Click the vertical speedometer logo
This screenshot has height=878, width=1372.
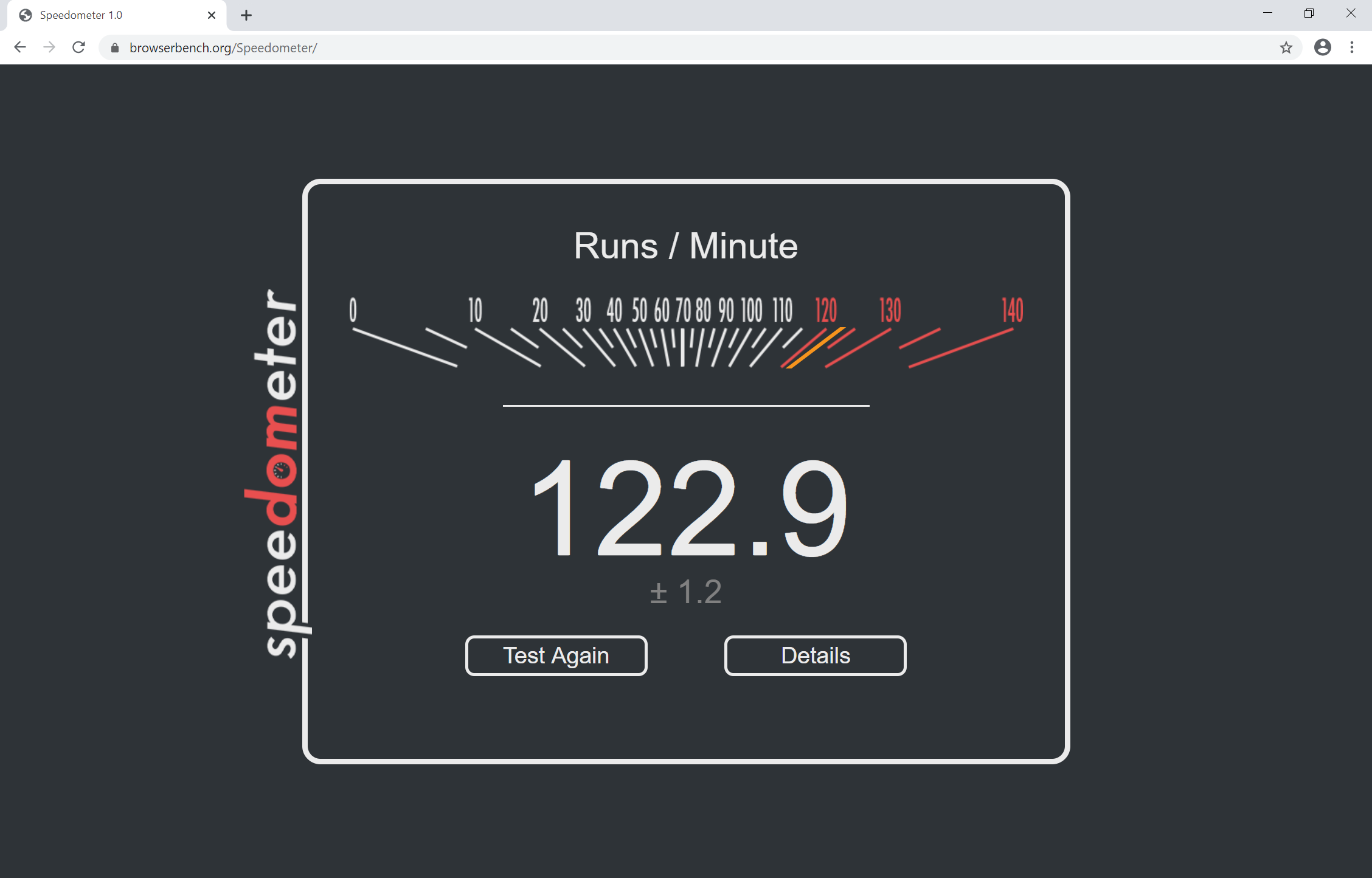tap(277, 473)
